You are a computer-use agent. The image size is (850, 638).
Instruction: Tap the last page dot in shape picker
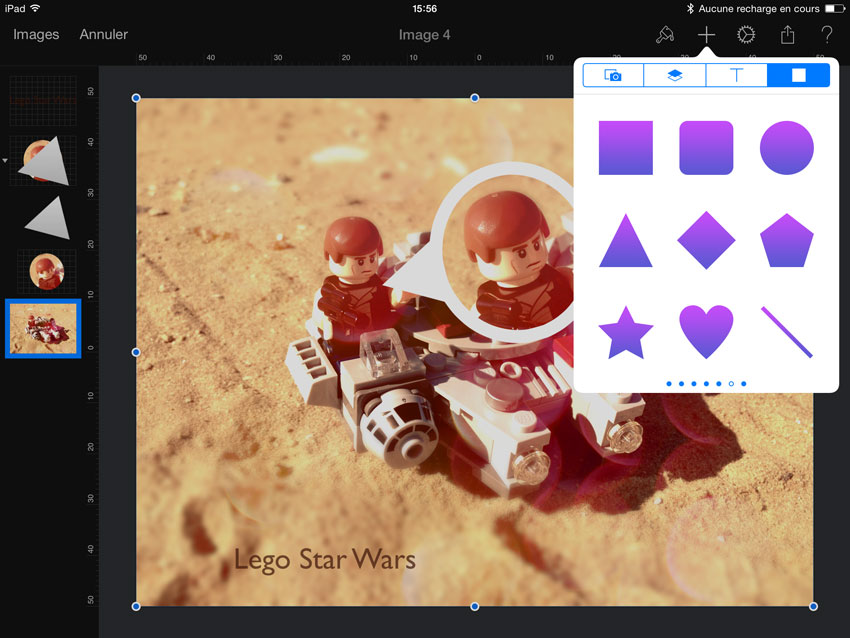pyautogui.click(x=744, y=384)
